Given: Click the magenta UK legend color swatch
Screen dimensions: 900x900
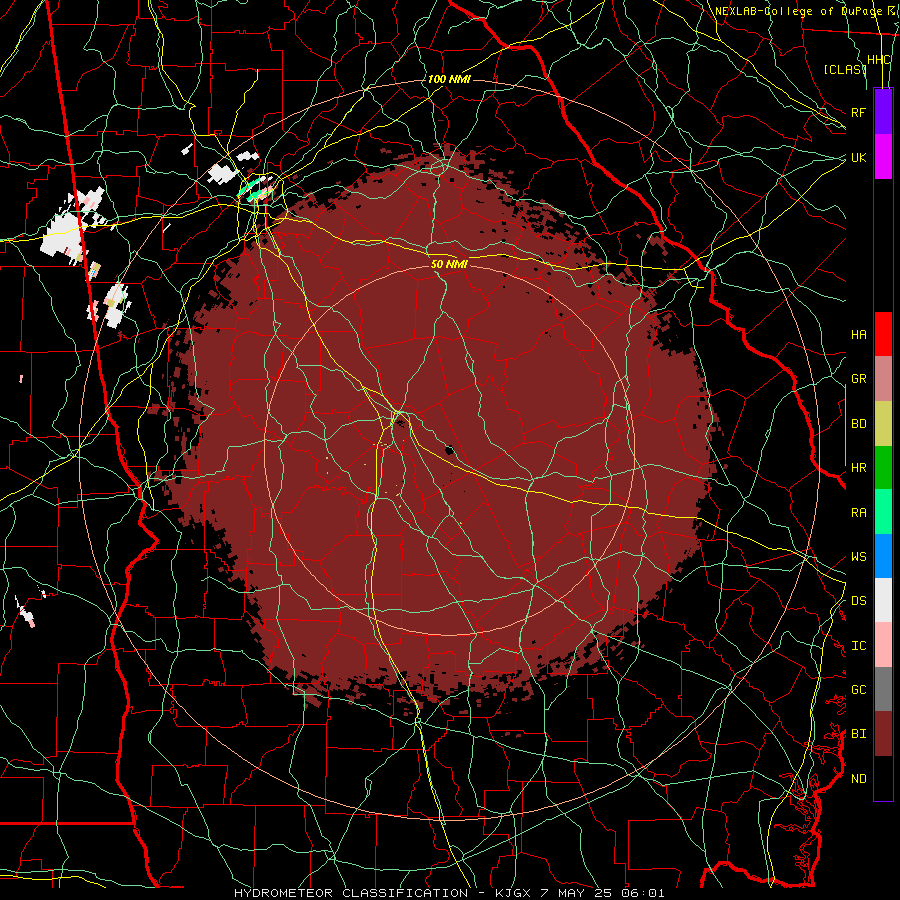Looking at the screenshot, I should 883,157.
